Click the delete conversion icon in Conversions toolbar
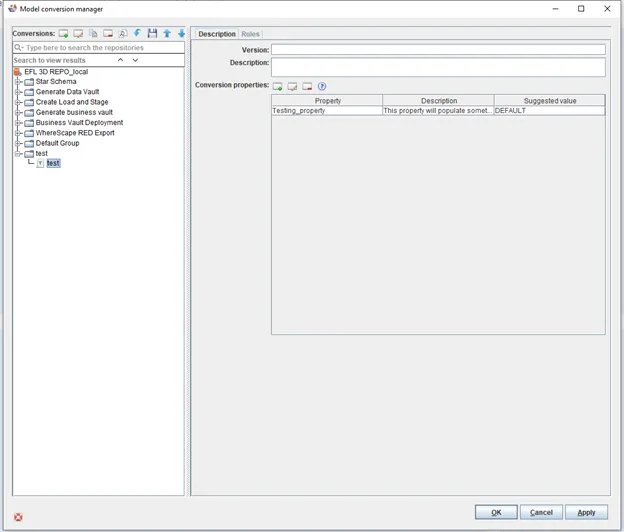 click(x=108, y=34)
